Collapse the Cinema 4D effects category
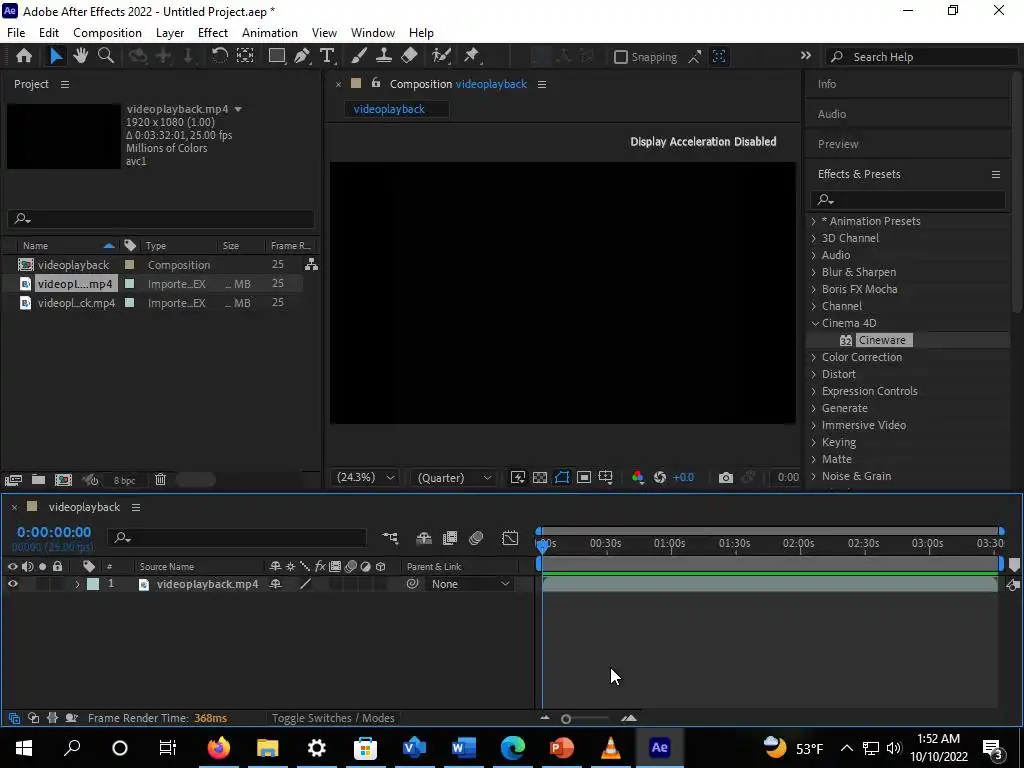This screenshot has width=1024, height=768. (815, 323)
